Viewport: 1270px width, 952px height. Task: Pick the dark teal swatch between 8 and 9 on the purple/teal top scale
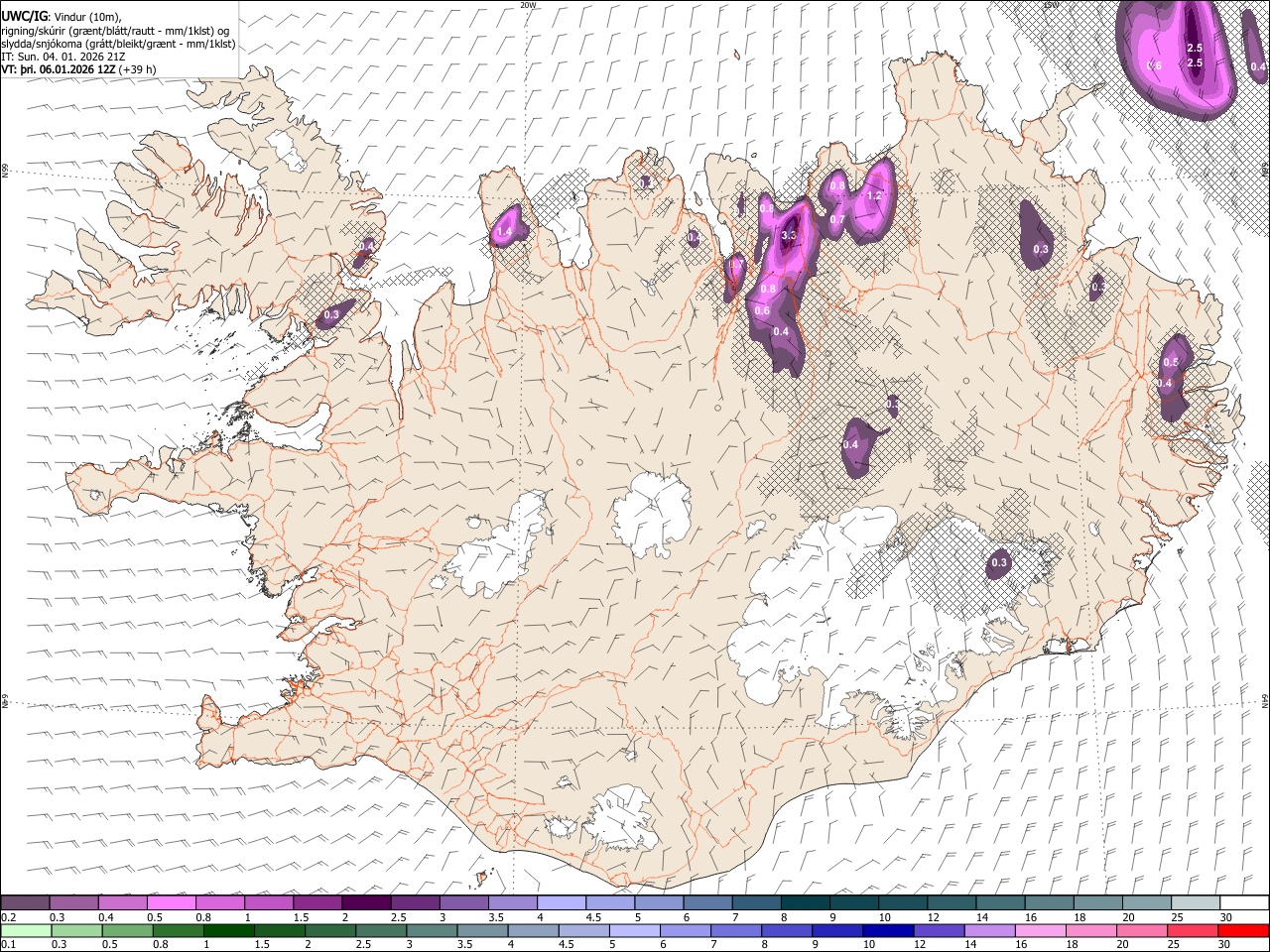[806, 903]
